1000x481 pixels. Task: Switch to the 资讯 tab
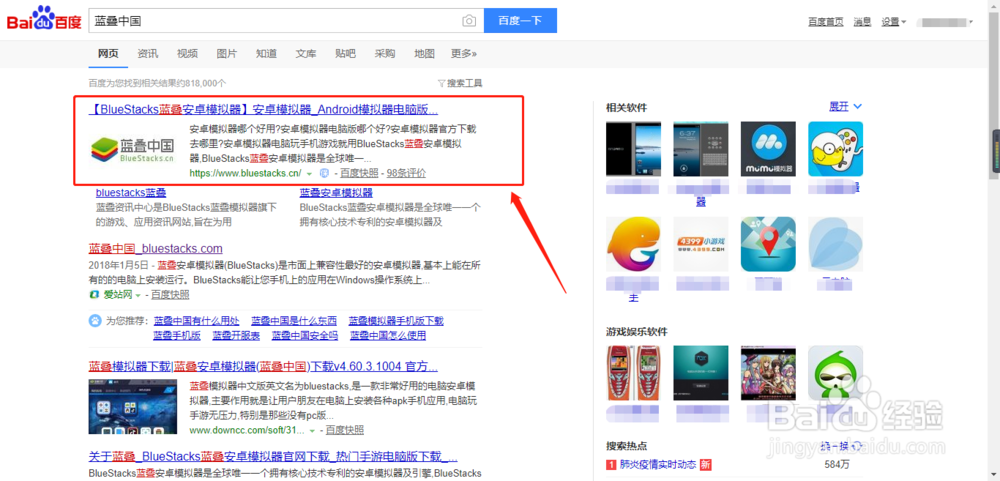(x=148, y=54)
